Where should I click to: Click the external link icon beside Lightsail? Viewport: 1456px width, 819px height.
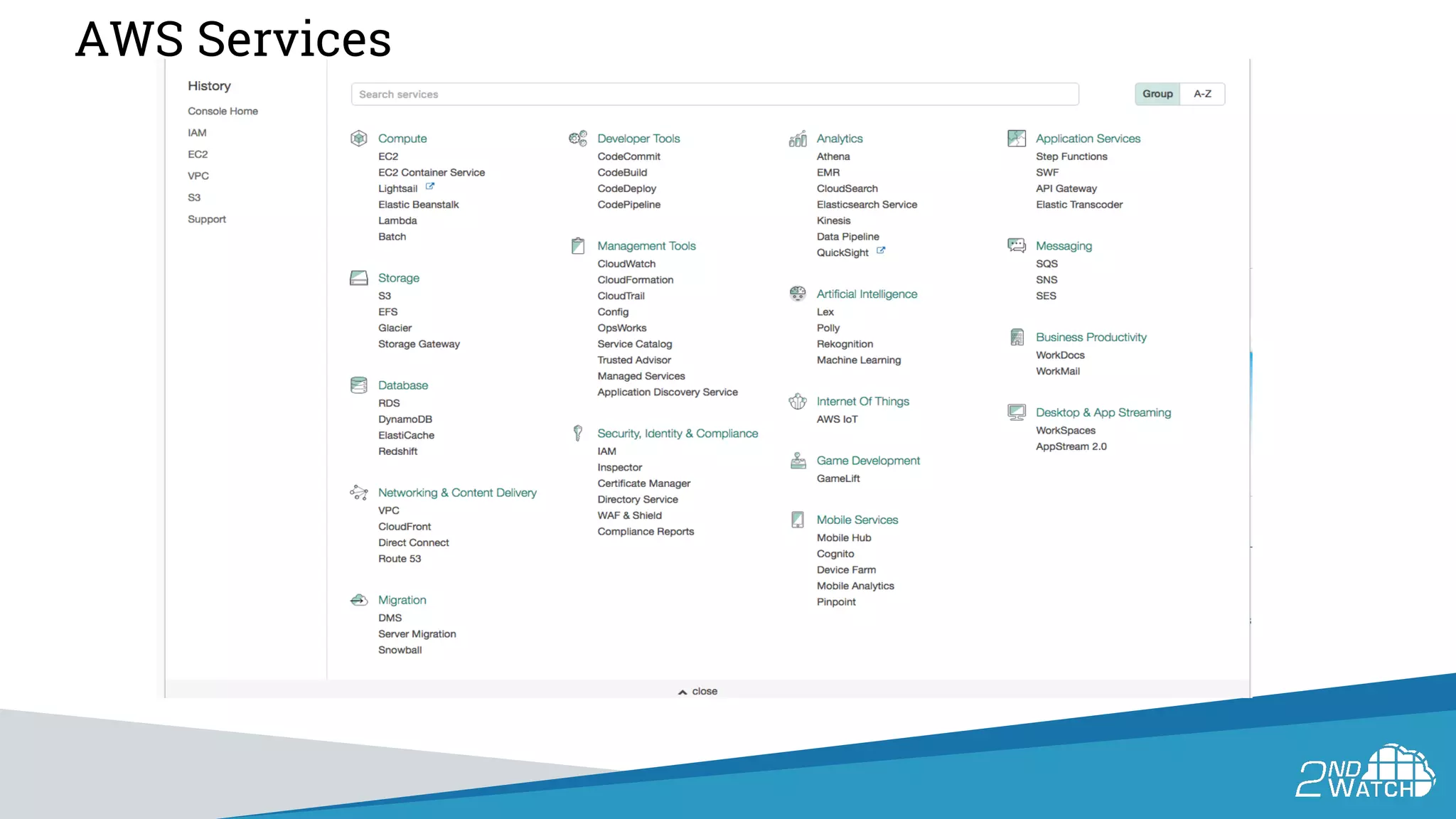coord(429,186)
